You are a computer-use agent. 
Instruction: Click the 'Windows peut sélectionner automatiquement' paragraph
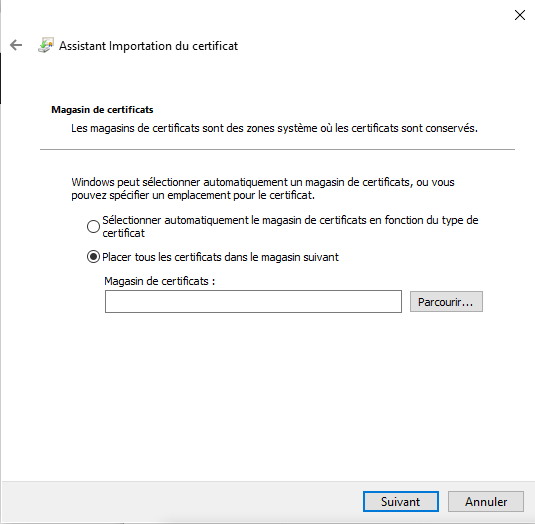(x=263, y=189)
